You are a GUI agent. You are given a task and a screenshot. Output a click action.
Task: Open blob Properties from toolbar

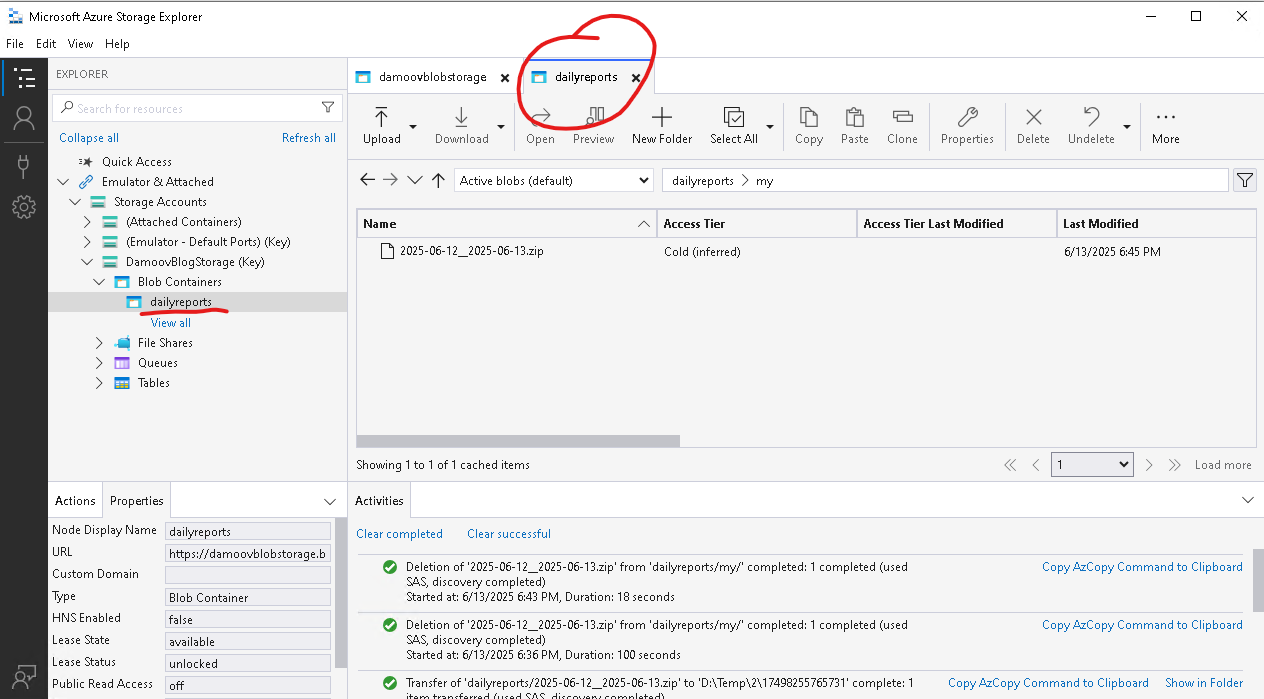(x=967, y=126)
